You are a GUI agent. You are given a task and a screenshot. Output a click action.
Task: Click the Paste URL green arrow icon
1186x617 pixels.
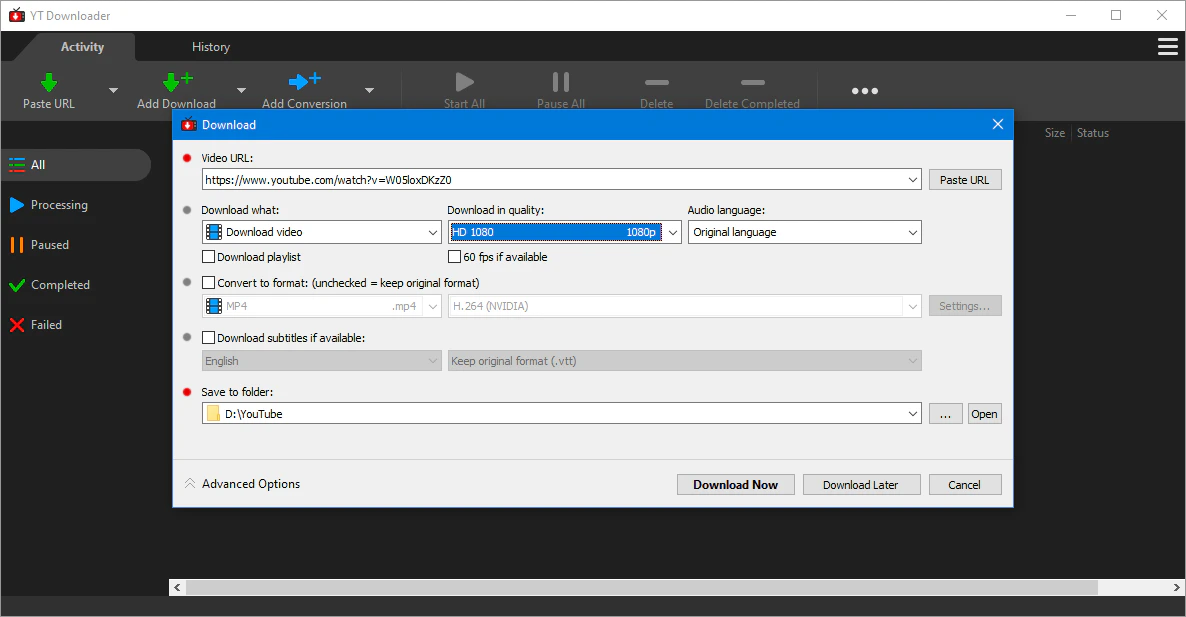(48, 83)
